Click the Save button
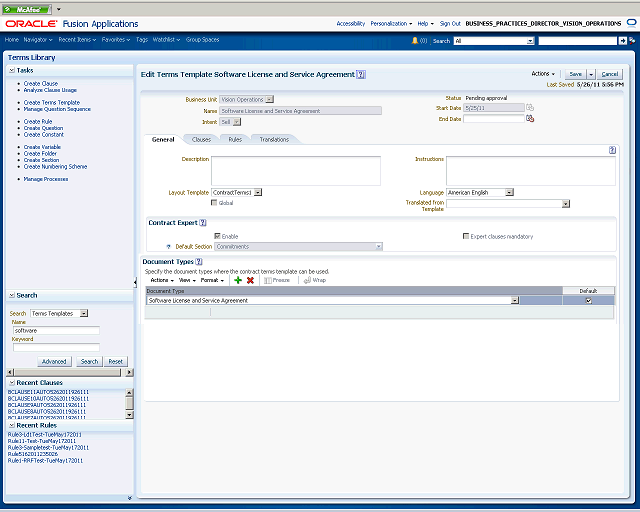 (576, 74)
